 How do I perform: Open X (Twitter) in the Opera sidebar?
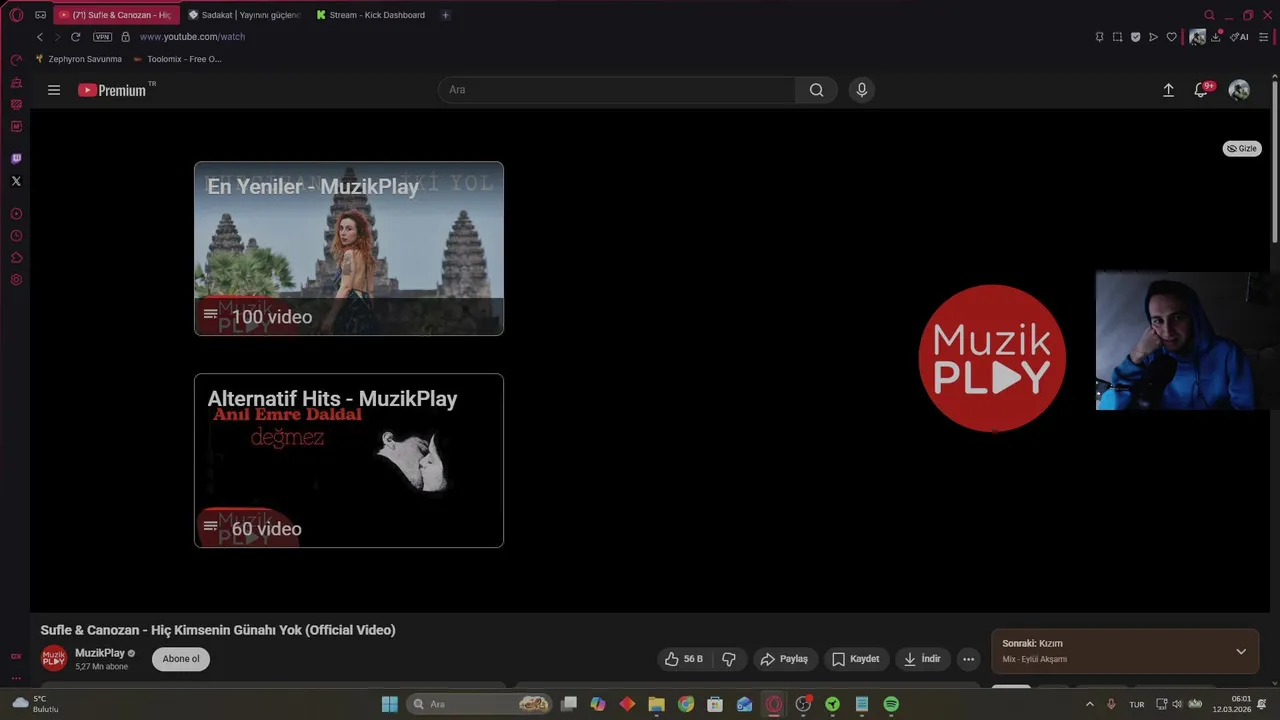coord(16,181)
